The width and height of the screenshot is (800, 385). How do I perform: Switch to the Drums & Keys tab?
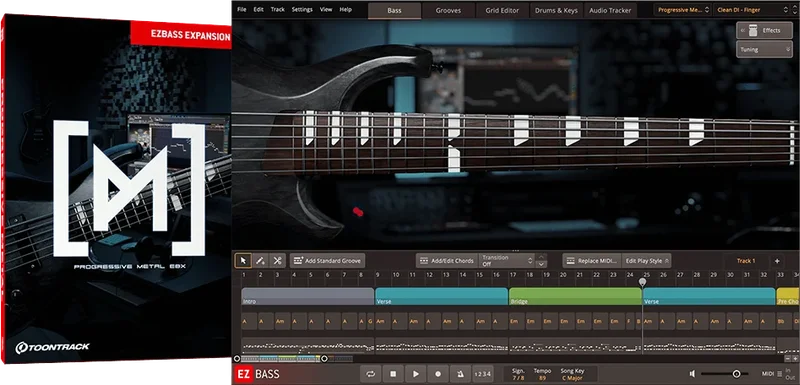[x=557, y=10]
